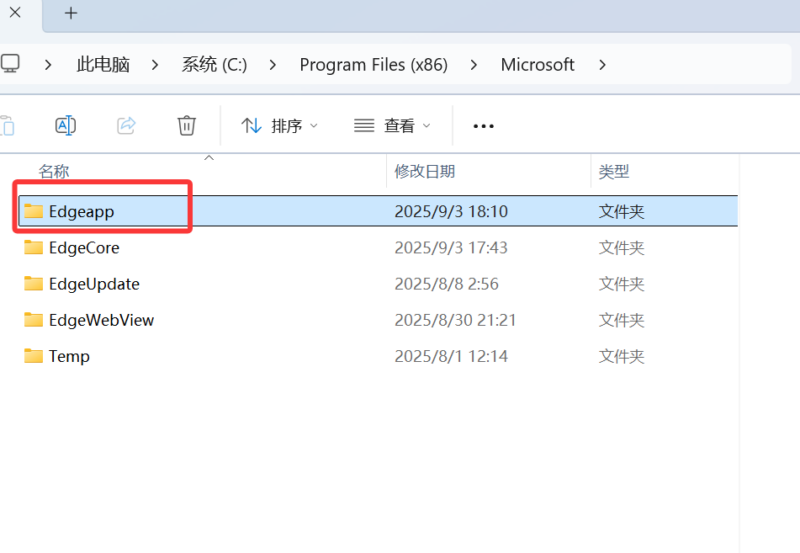Viewport: 800px width, 553px height.
Task: Click the Share toolbar icon
Action: [x=126, y=125]
